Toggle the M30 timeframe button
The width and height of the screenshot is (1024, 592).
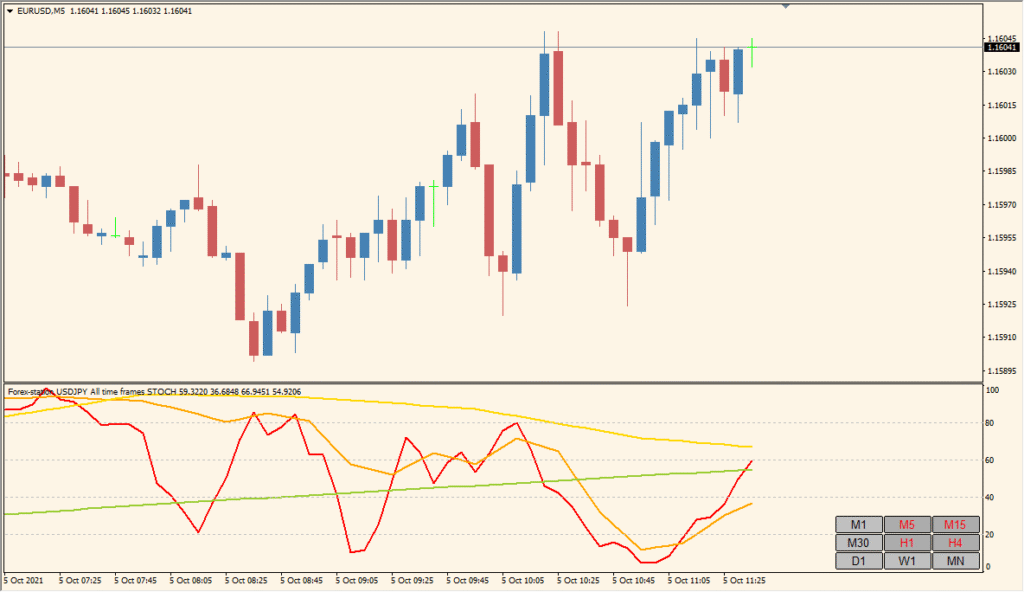[859, 543]
